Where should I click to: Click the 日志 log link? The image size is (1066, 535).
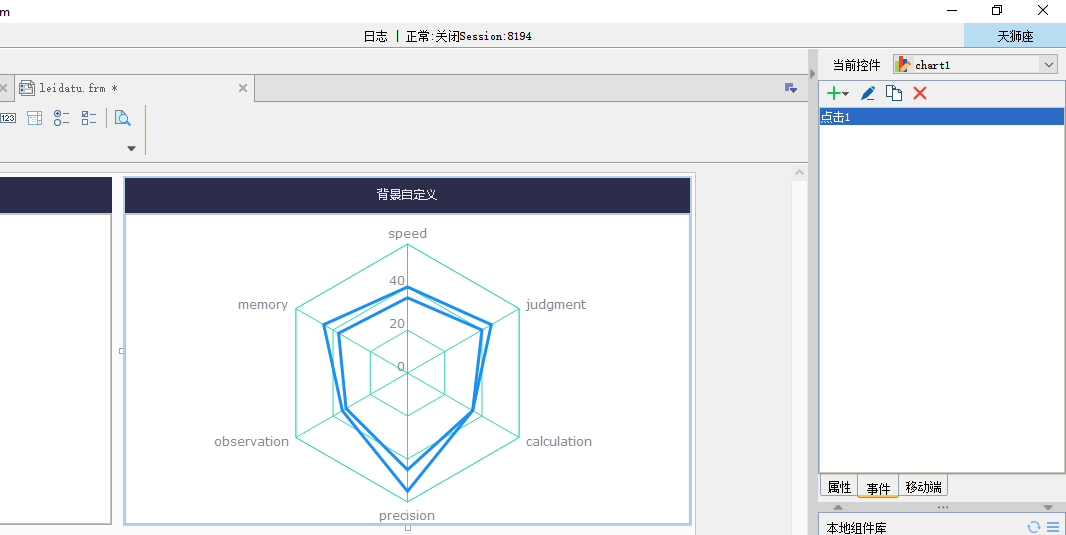[375, 37]
